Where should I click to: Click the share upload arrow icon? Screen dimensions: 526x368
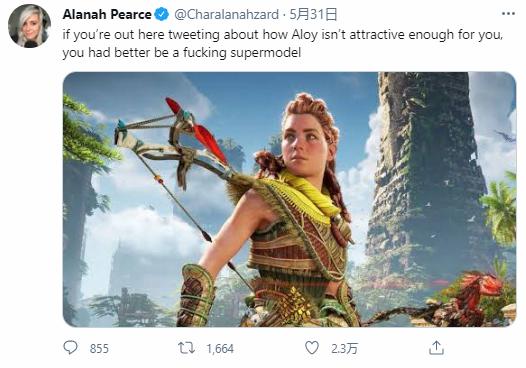pos(436,348)
